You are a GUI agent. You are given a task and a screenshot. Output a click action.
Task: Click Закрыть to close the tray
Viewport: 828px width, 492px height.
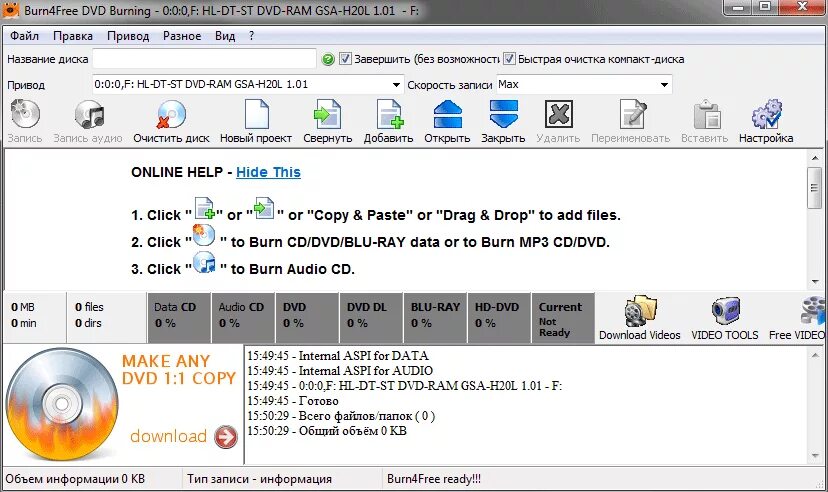pos(503,114)
